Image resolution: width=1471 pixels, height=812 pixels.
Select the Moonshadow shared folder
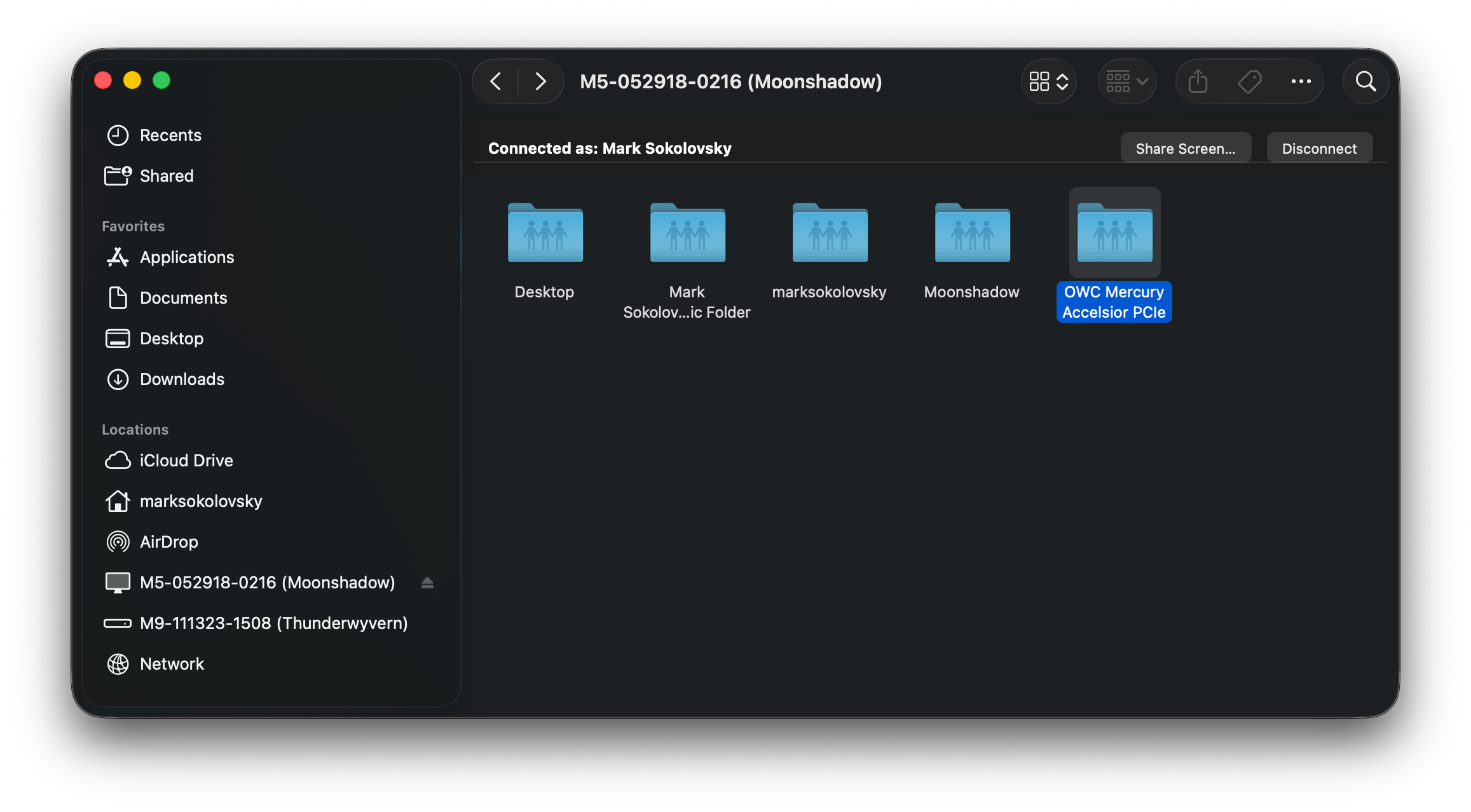point(972,234)
